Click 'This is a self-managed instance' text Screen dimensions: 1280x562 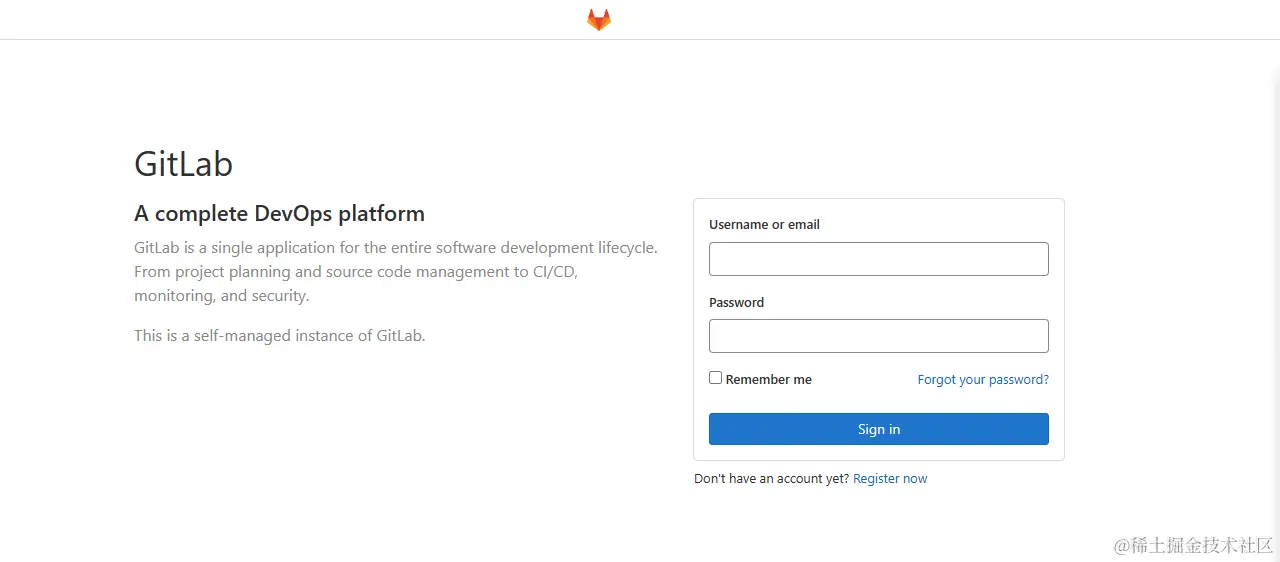tap(280, 336)
